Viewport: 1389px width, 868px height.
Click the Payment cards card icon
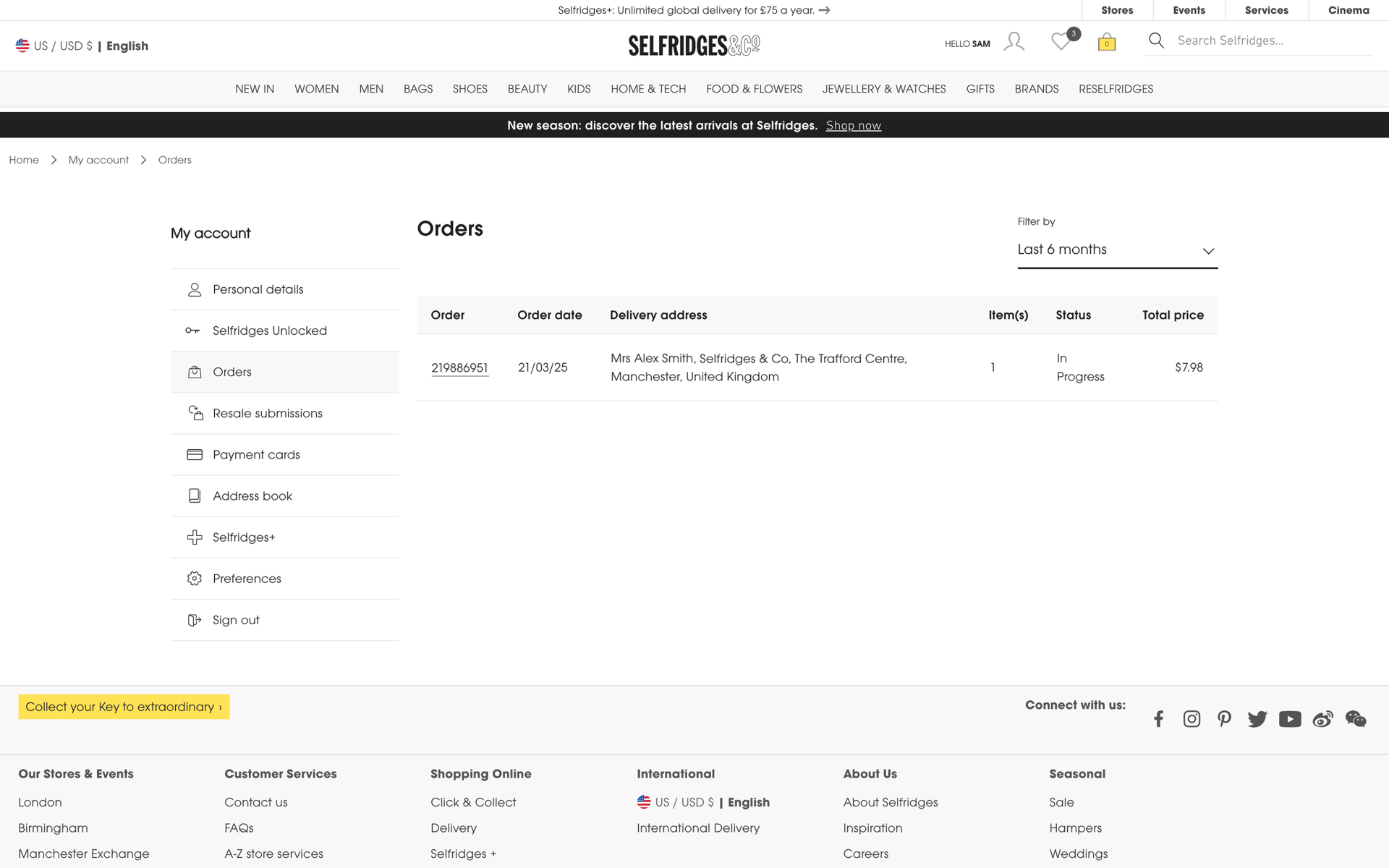coord(195,454)
